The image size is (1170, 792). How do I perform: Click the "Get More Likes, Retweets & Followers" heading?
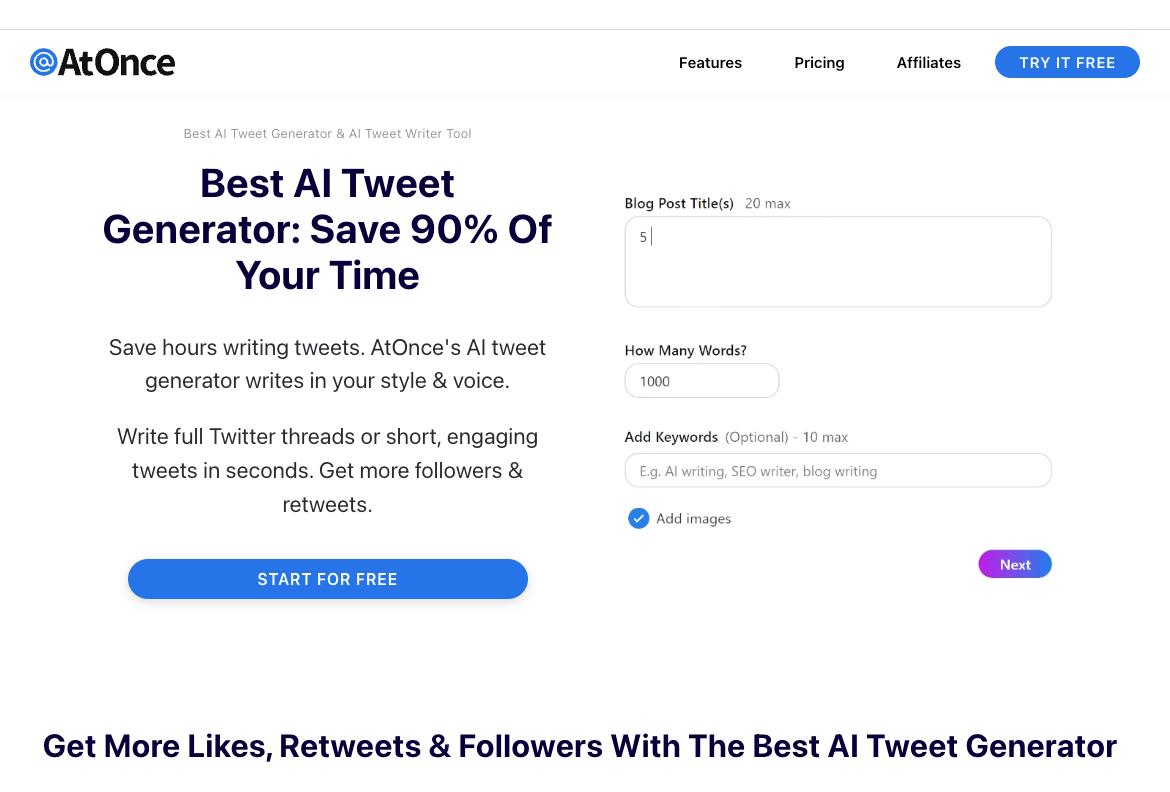click(x=579, y=746)
